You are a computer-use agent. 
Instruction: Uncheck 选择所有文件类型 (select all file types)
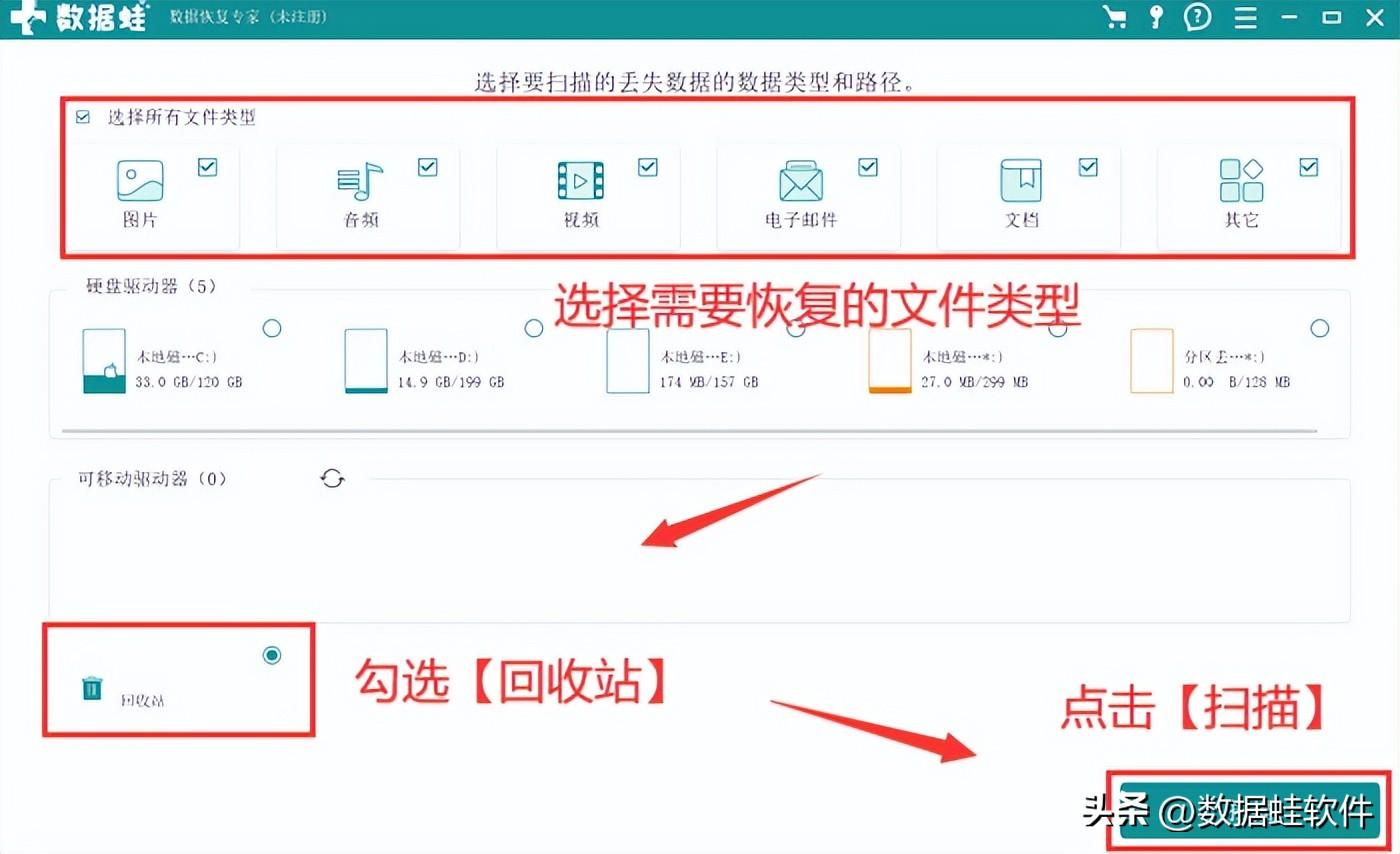tap(82, 117)
